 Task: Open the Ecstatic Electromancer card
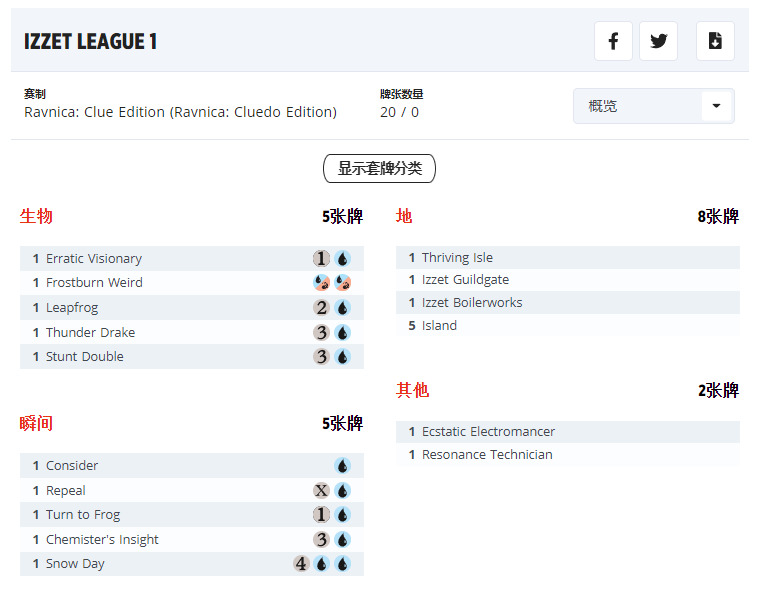click(x=488, y=432)
